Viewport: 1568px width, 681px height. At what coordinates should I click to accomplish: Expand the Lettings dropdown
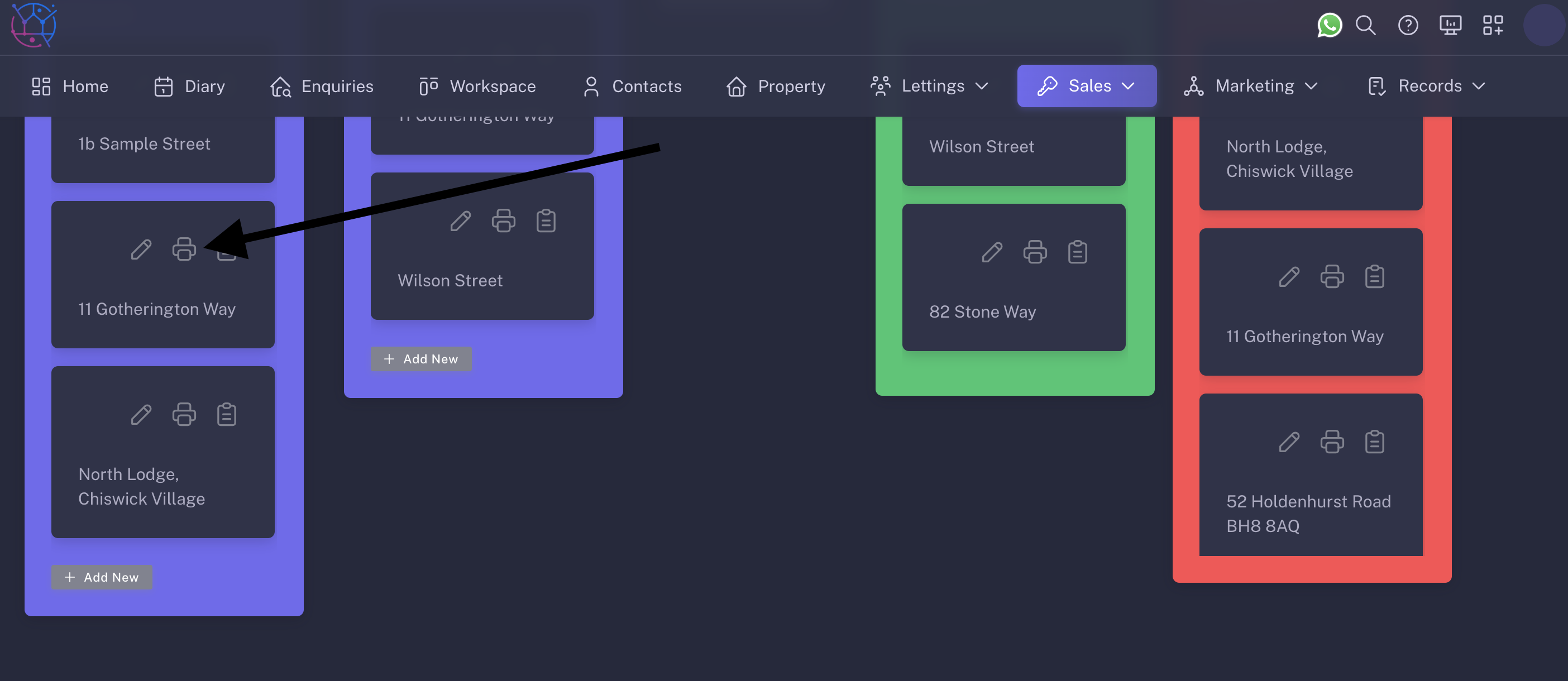[x=930, y=86]
